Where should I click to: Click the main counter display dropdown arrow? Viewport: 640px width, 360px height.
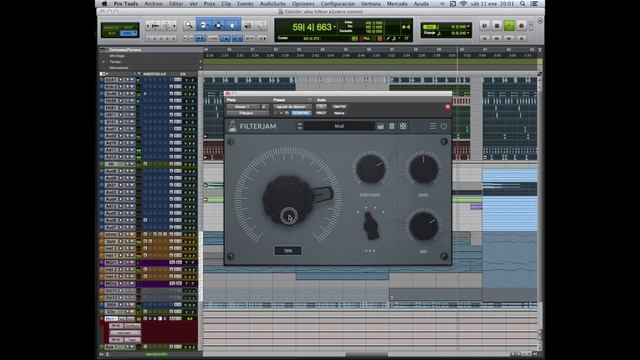pos(335,27)
